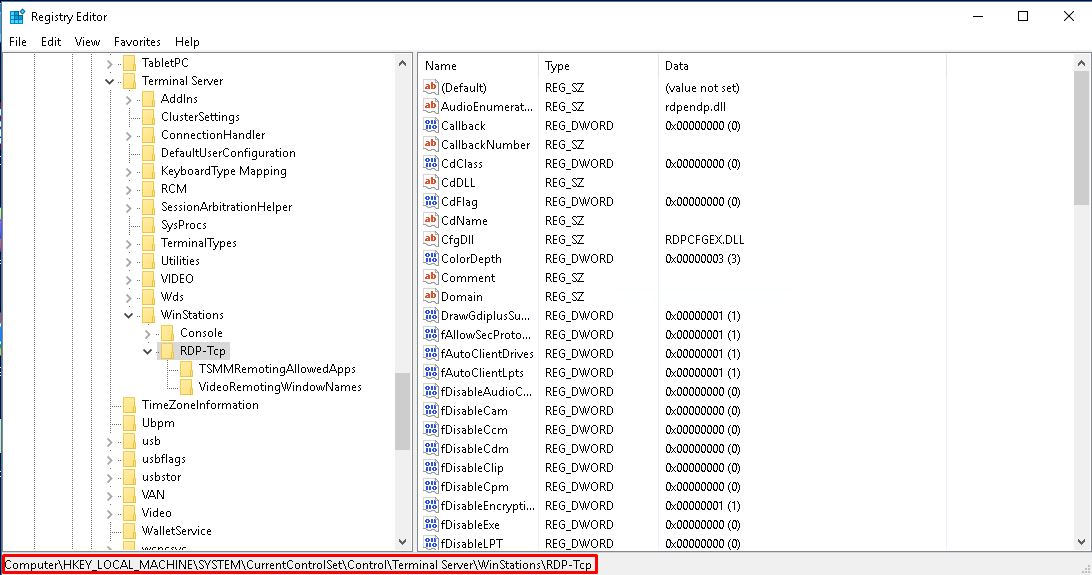Expand the Console subkey
Image resolution: width=1092 pixels, height=575 pixels.
tap(148, 333)
